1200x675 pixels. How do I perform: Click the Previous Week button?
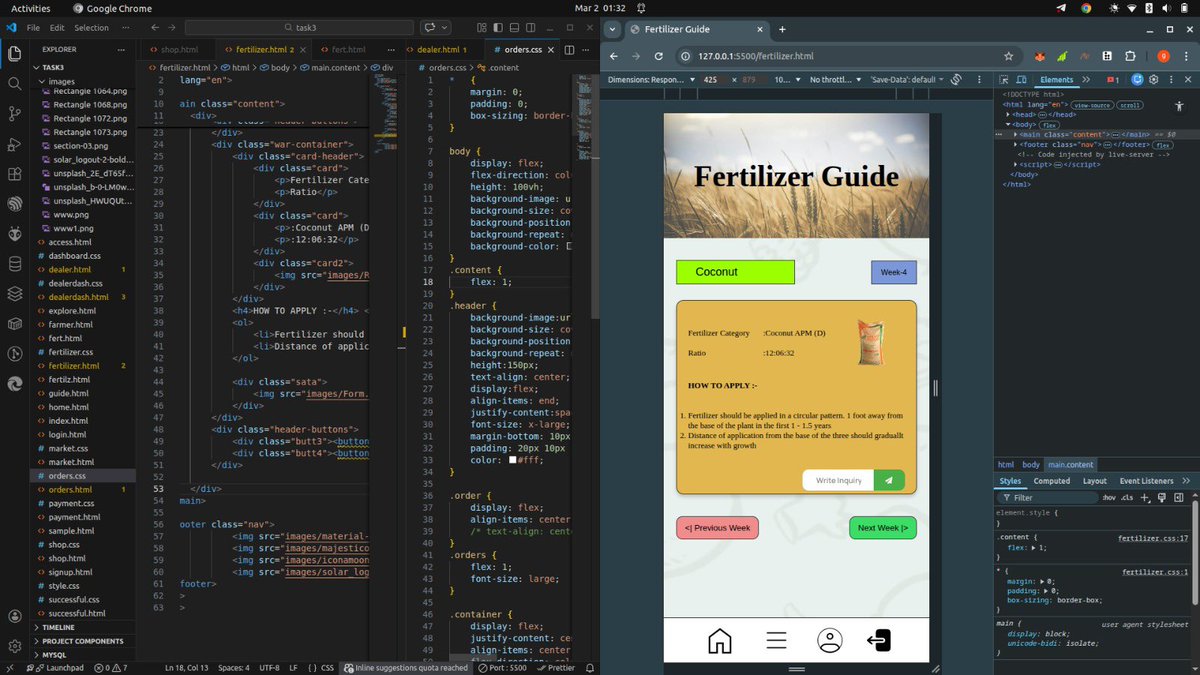pyautogui.click(x=717, y=528)
